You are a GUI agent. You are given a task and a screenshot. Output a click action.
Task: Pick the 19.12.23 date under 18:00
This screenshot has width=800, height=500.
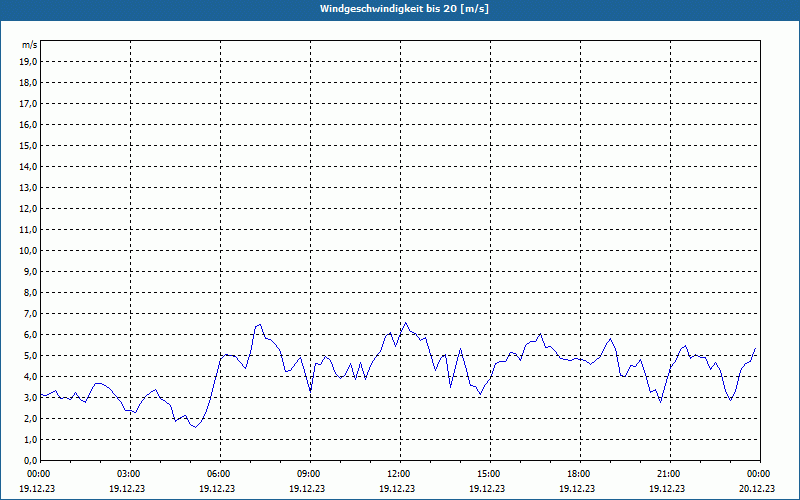pyautogui.click(x=577, y=489)
